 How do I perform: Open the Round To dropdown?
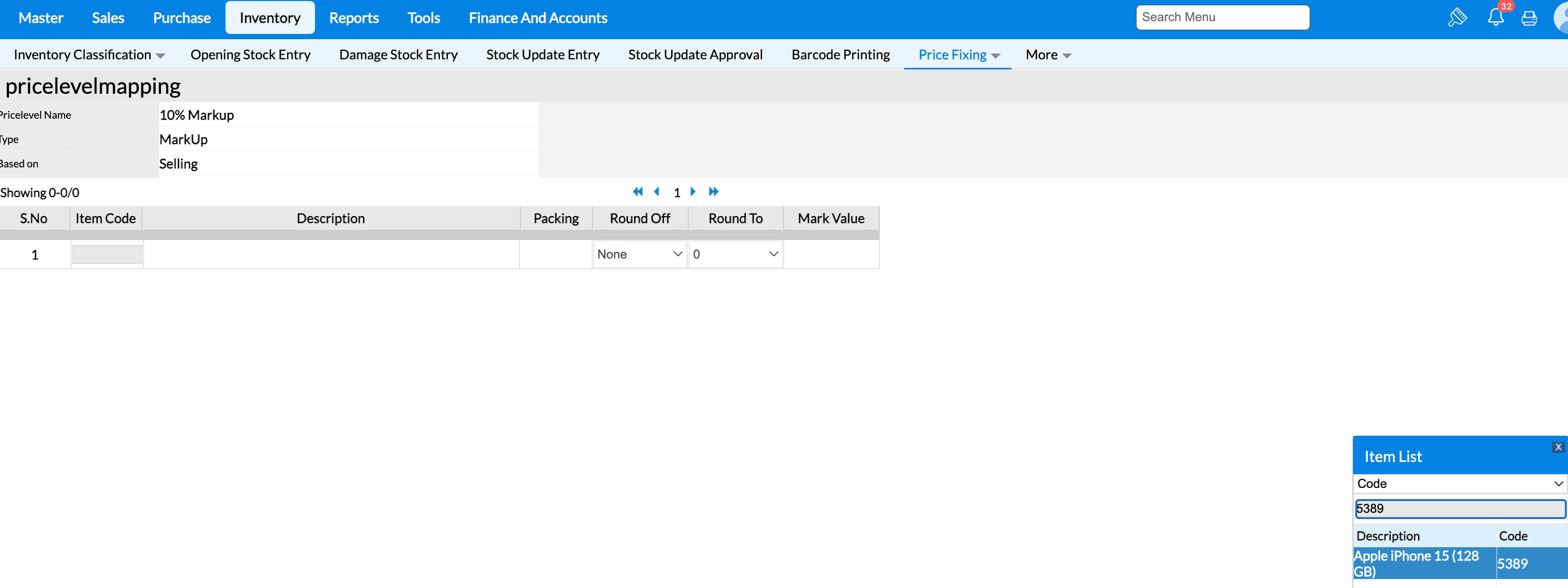[x=735, y=254]
